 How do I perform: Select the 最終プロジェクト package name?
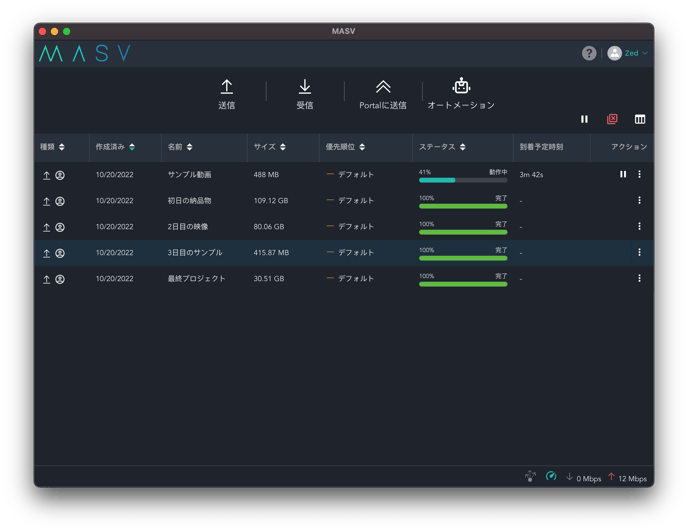tap(196, 278)
